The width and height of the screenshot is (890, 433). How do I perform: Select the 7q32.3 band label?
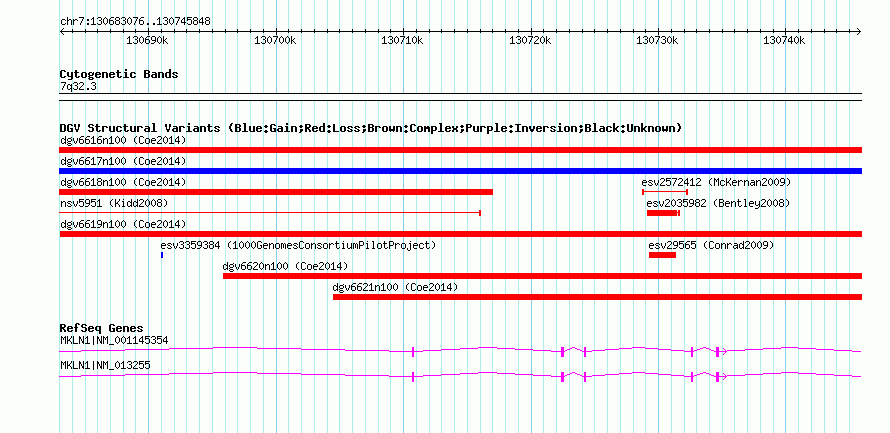(x=78, y=87)
